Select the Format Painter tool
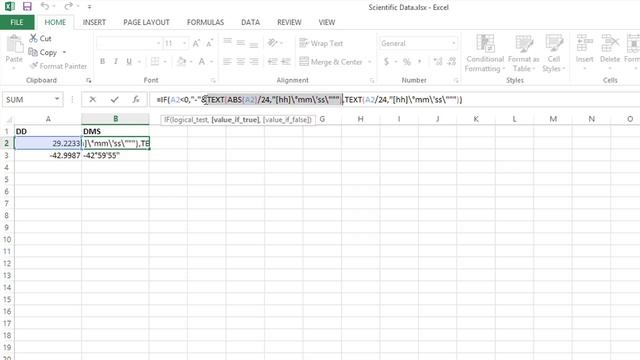 click(x=58, y=66)
